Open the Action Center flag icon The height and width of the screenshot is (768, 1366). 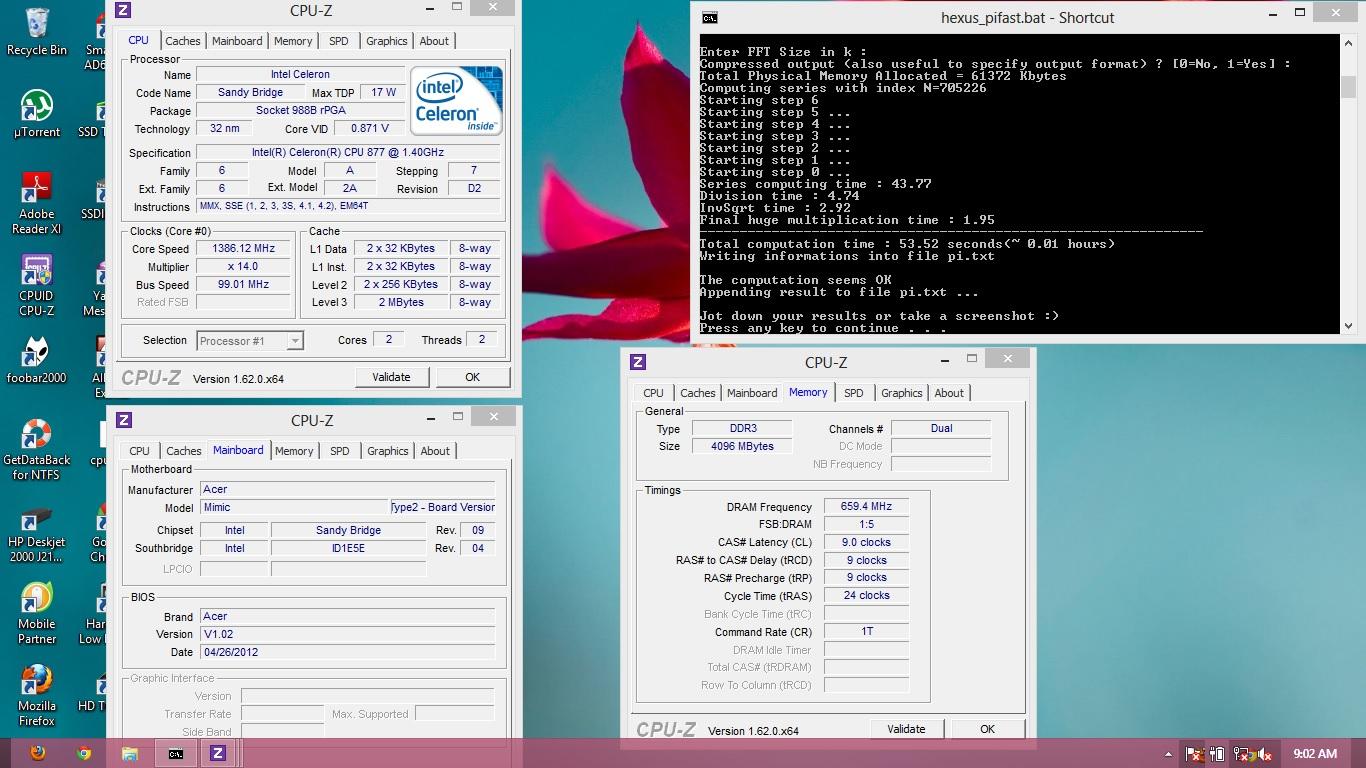point(1194,754)
